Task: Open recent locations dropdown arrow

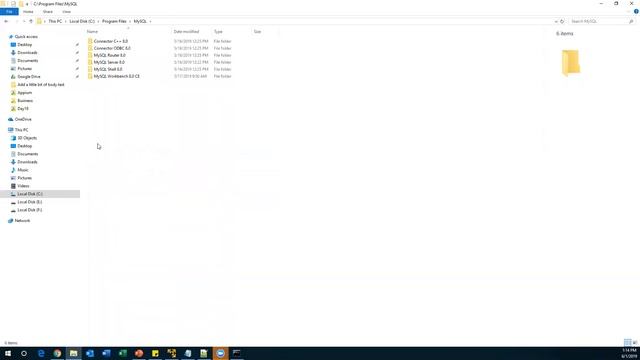Action: 24,21
